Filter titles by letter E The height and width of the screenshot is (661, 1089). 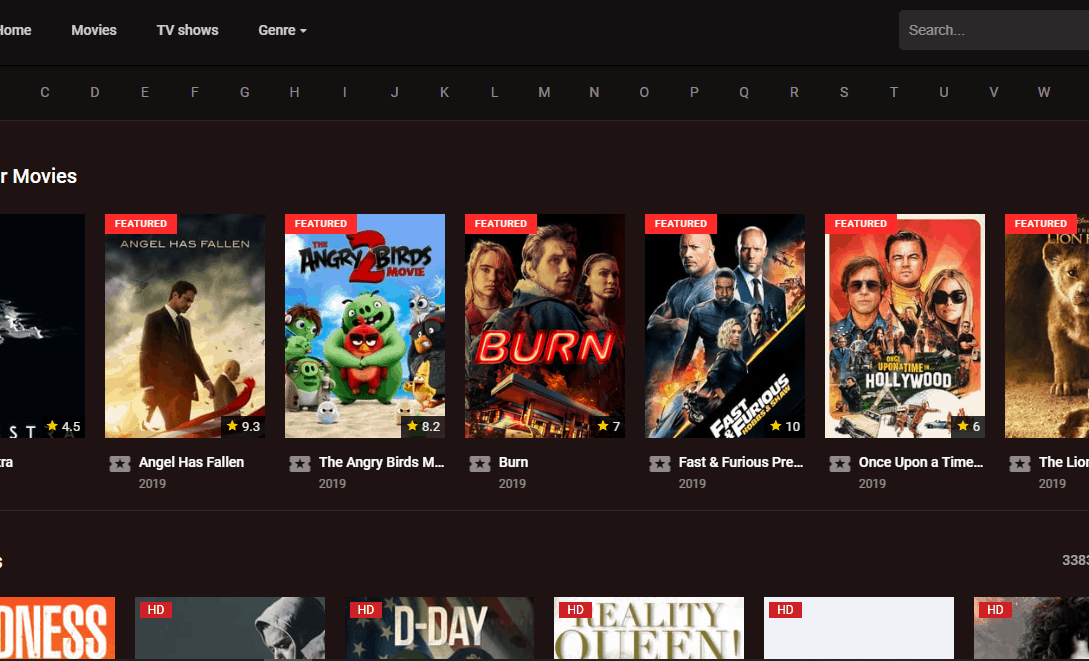pyautogui.click(x=145, y=92)
